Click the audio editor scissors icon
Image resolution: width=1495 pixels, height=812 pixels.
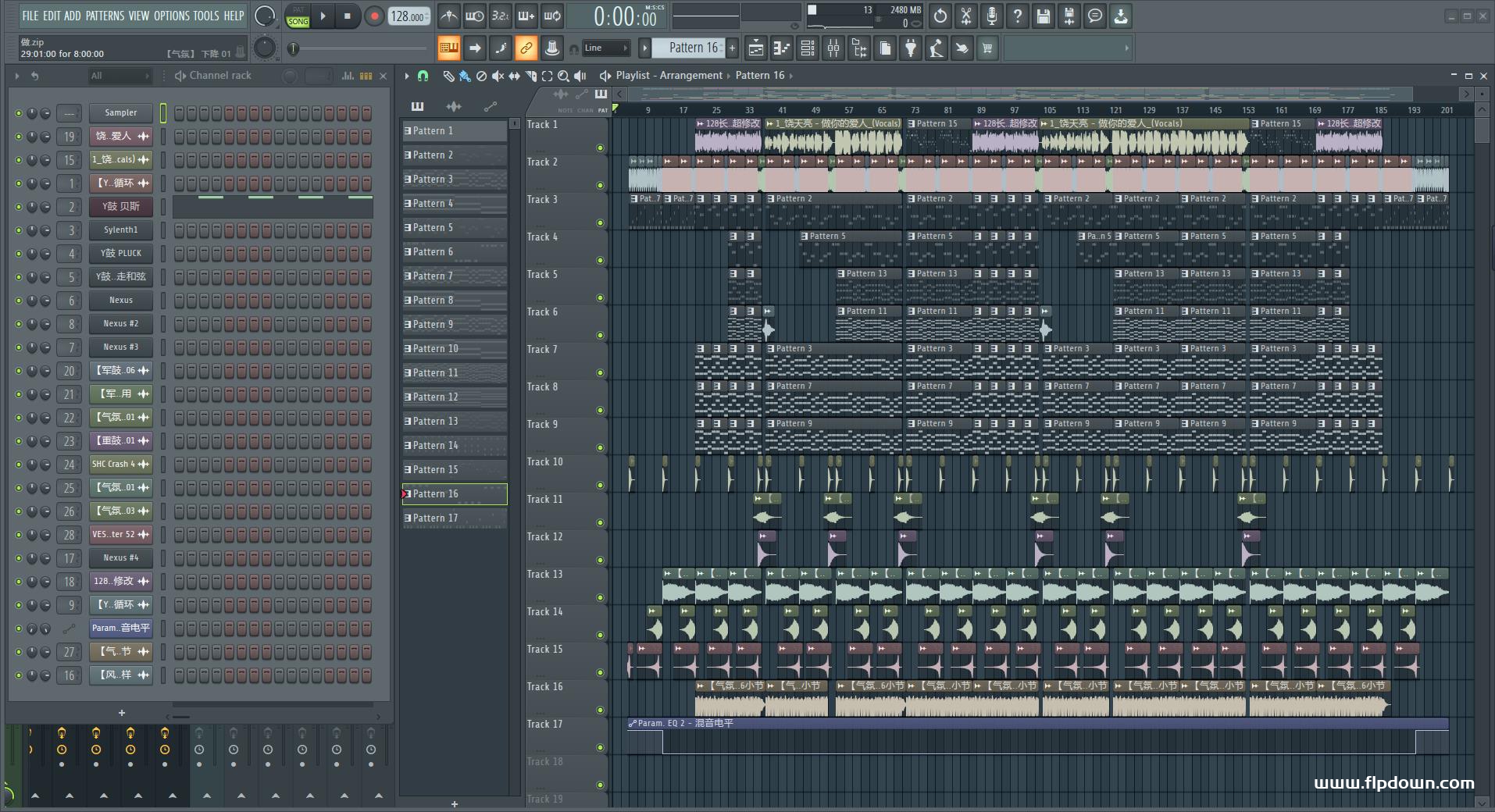tap(966, 16)
